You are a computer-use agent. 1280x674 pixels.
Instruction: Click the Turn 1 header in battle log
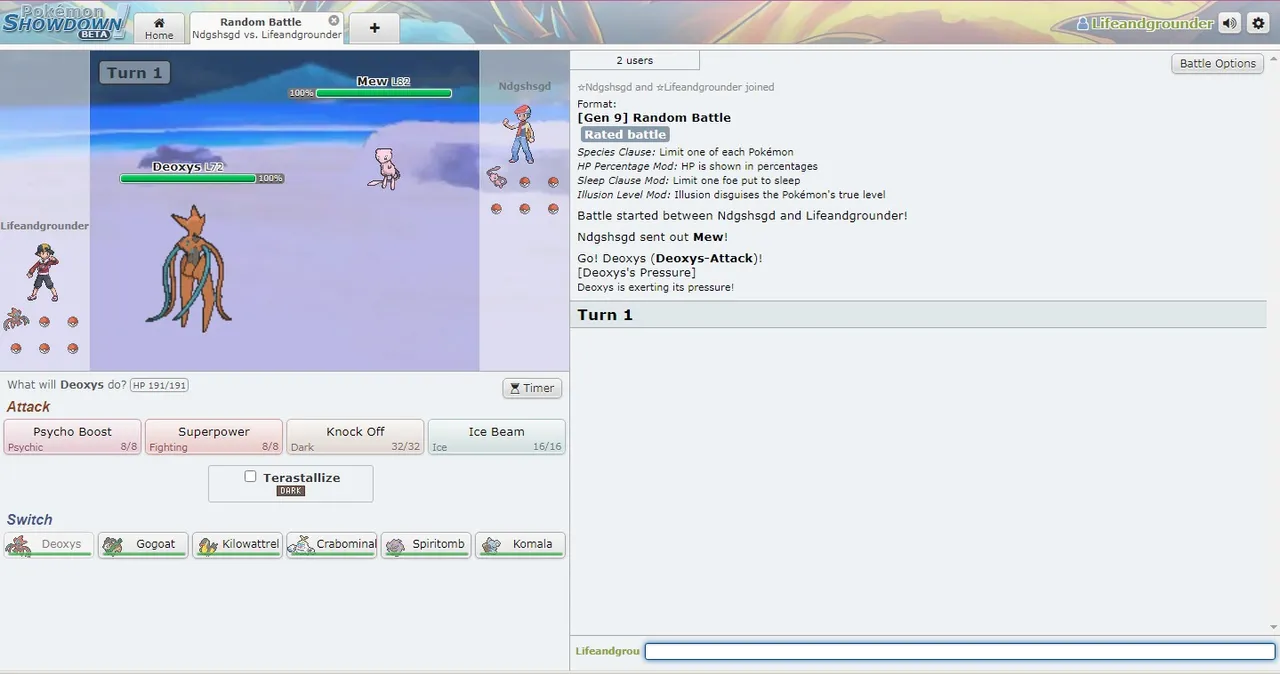(x=918, y=315)
